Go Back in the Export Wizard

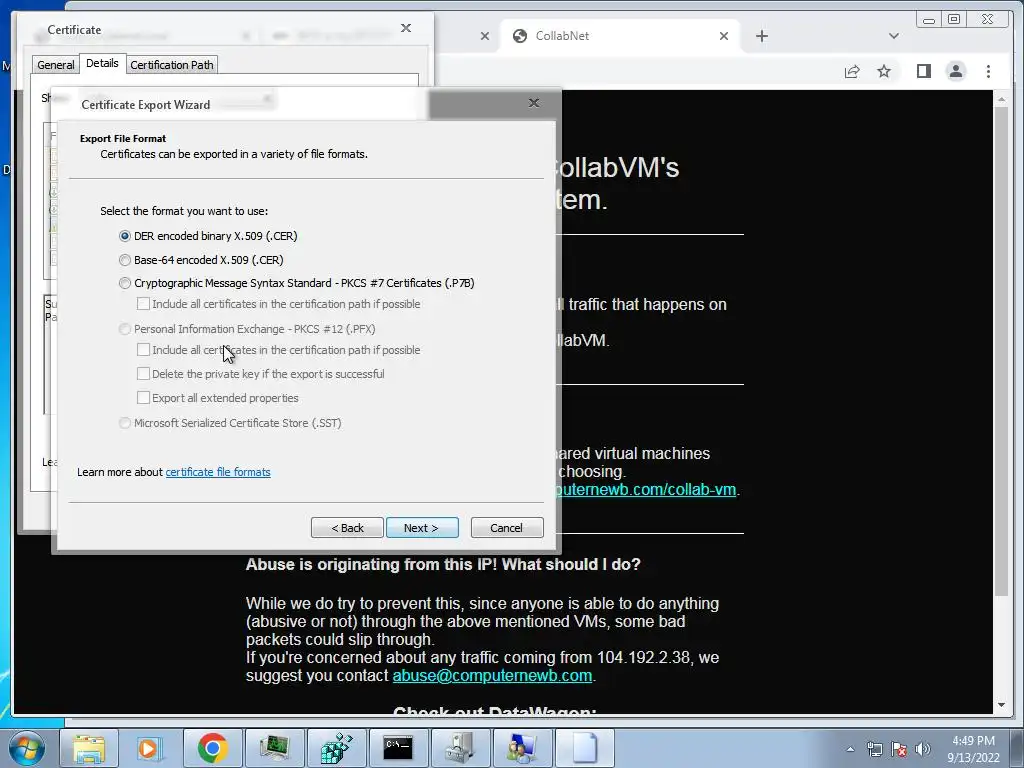(x=347, y=528)
